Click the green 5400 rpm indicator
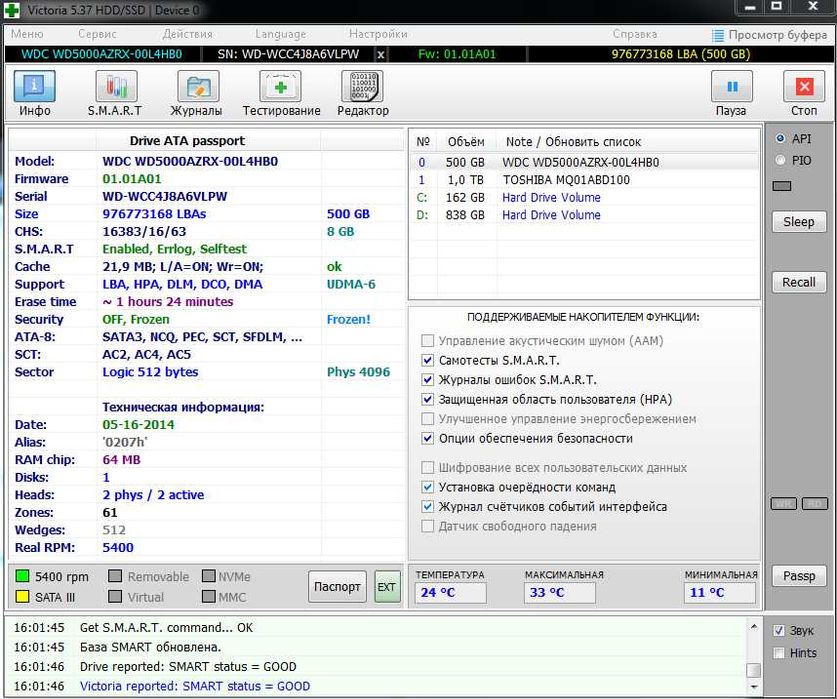 (22, 576)
